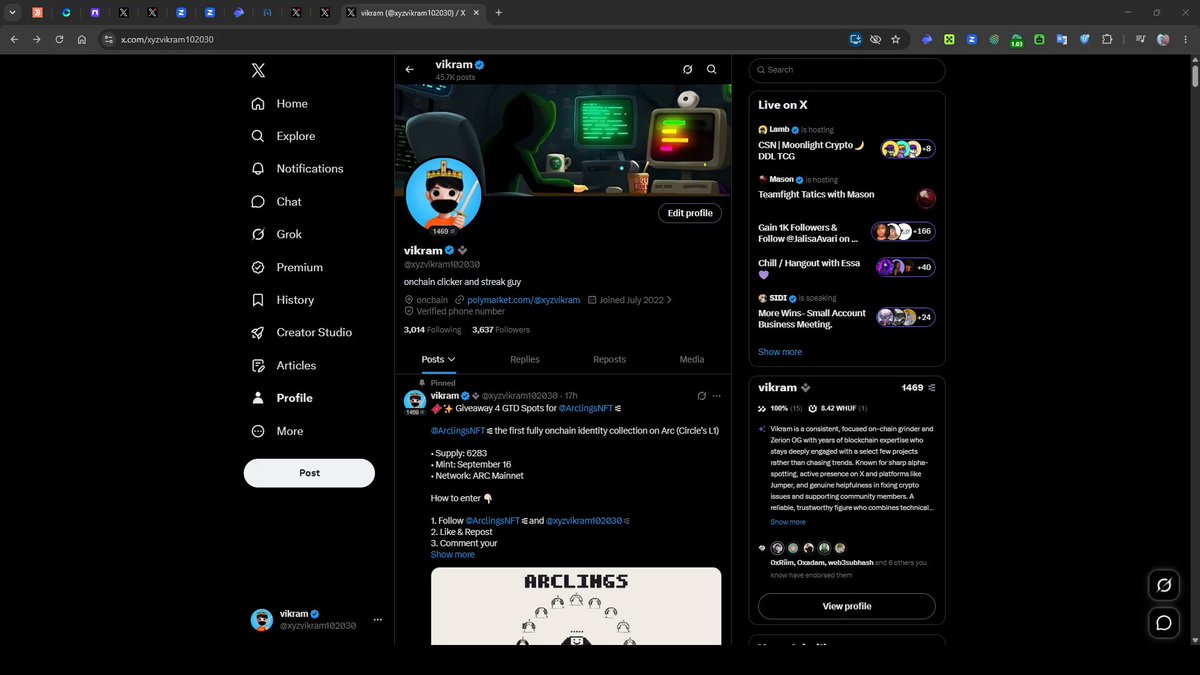Click the View profile button
1200x675 pixels.
[x=846, y=606]
